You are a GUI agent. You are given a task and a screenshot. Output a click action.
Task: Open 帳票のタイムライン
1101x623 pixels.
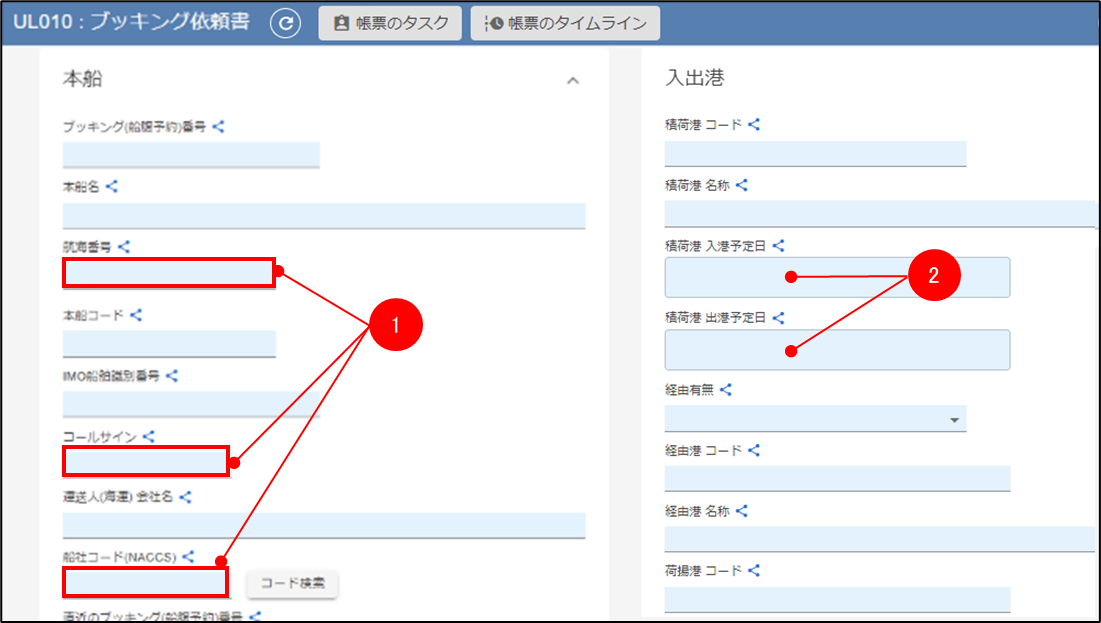tap(565, 24)
